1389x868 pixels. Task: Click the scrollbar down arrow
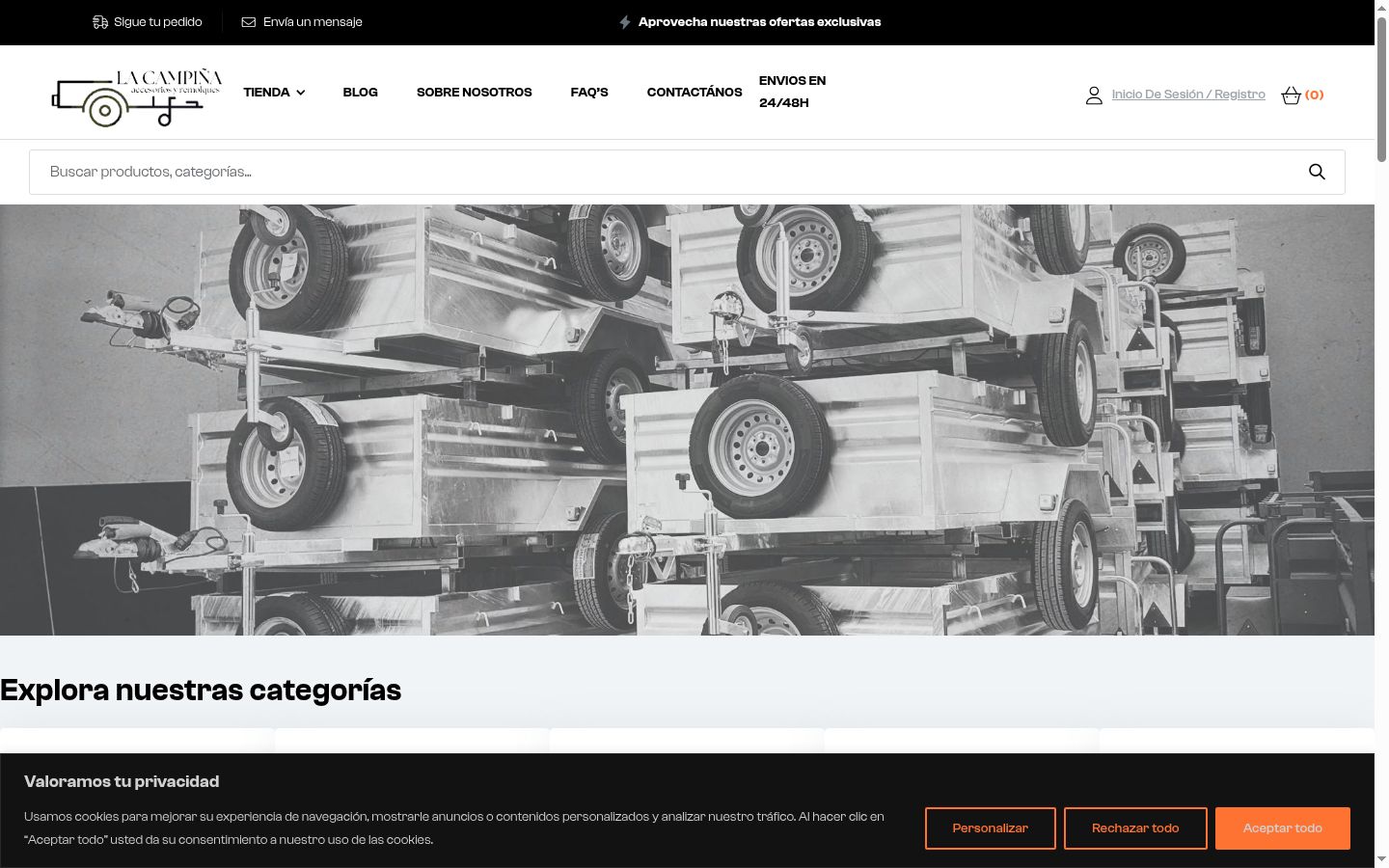1381,858
